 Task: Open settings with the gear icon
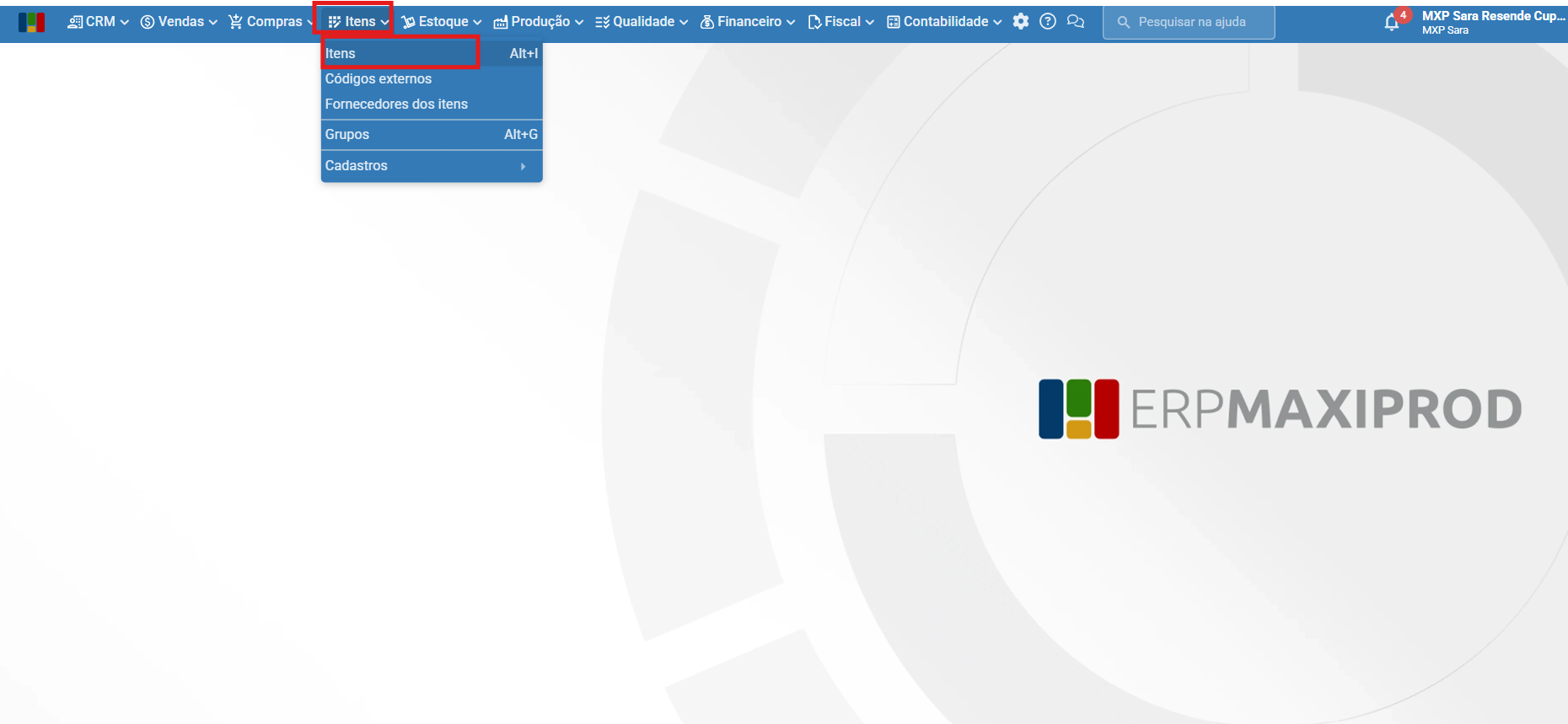1021,21
